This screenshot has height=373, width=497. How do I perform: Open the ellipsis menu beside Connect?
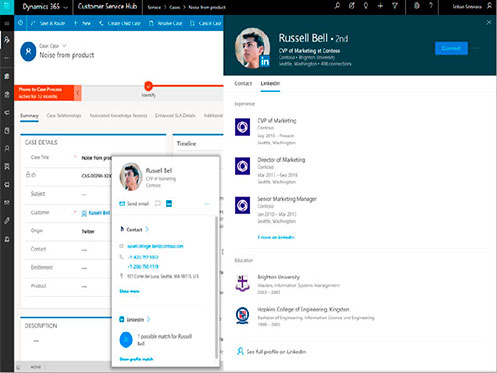coord(477,49)
